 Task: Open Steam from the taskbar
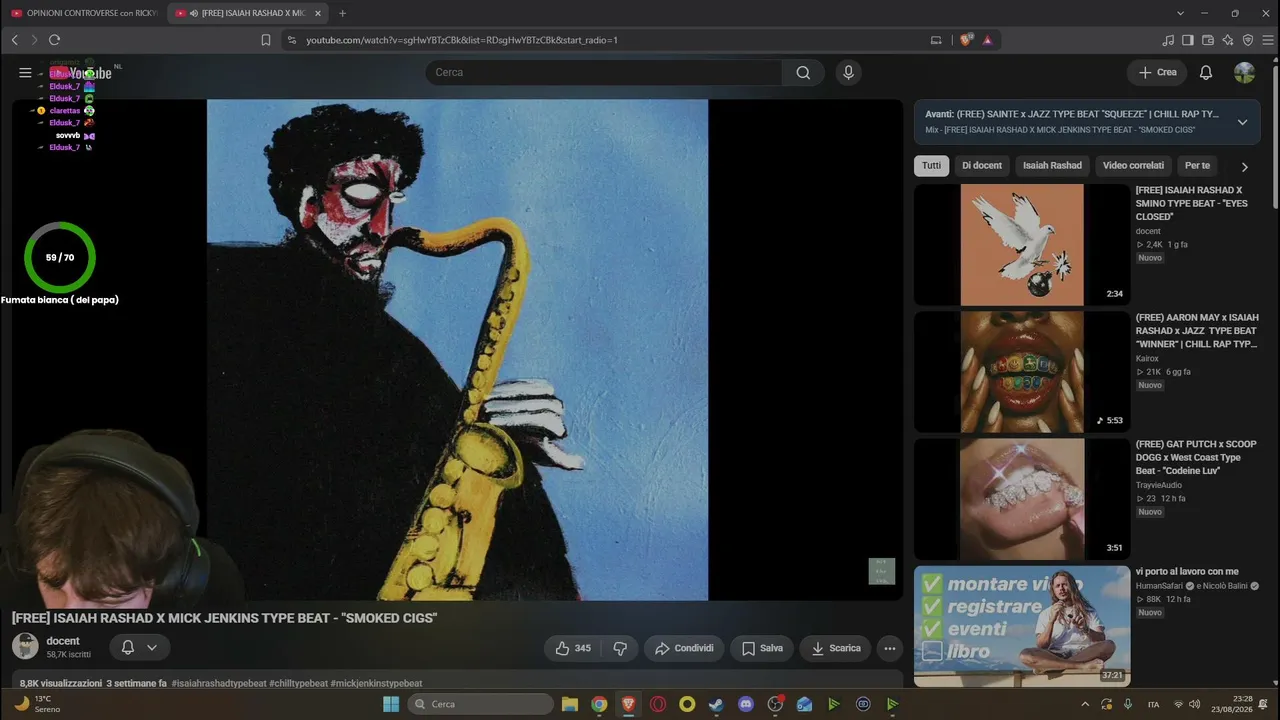(716, 704)
